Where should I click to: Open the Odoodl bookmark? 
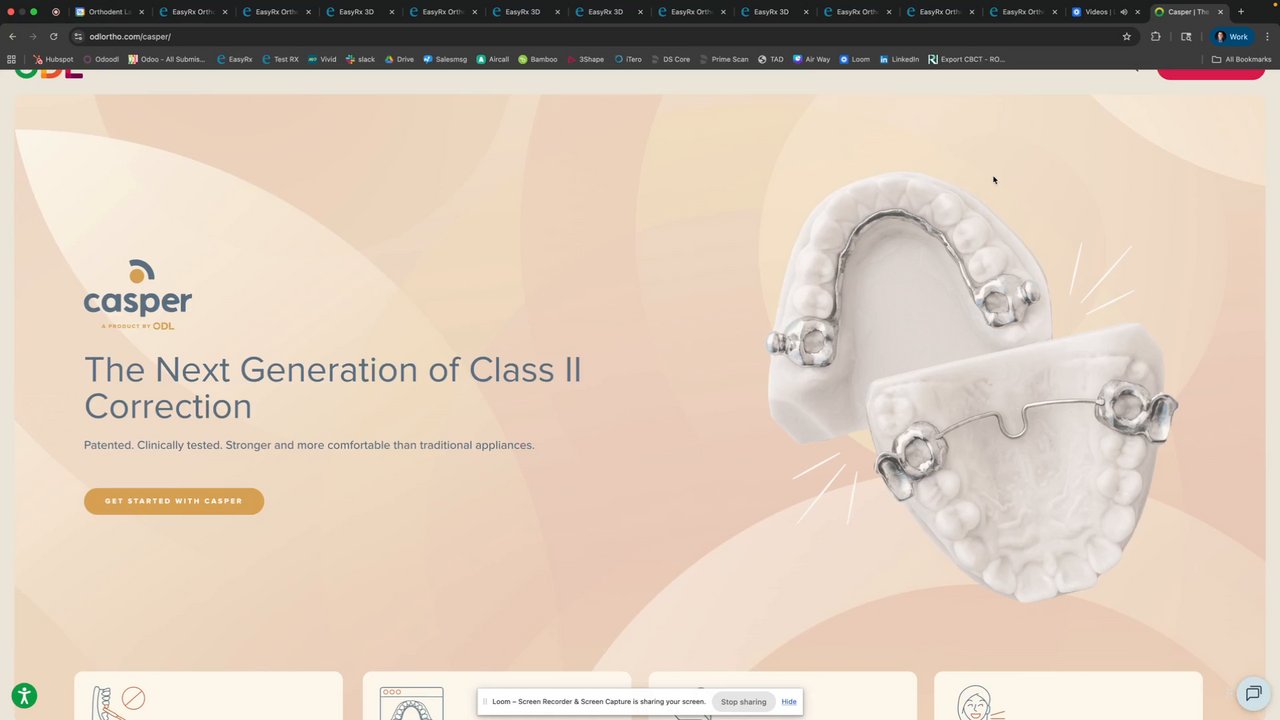101,59
